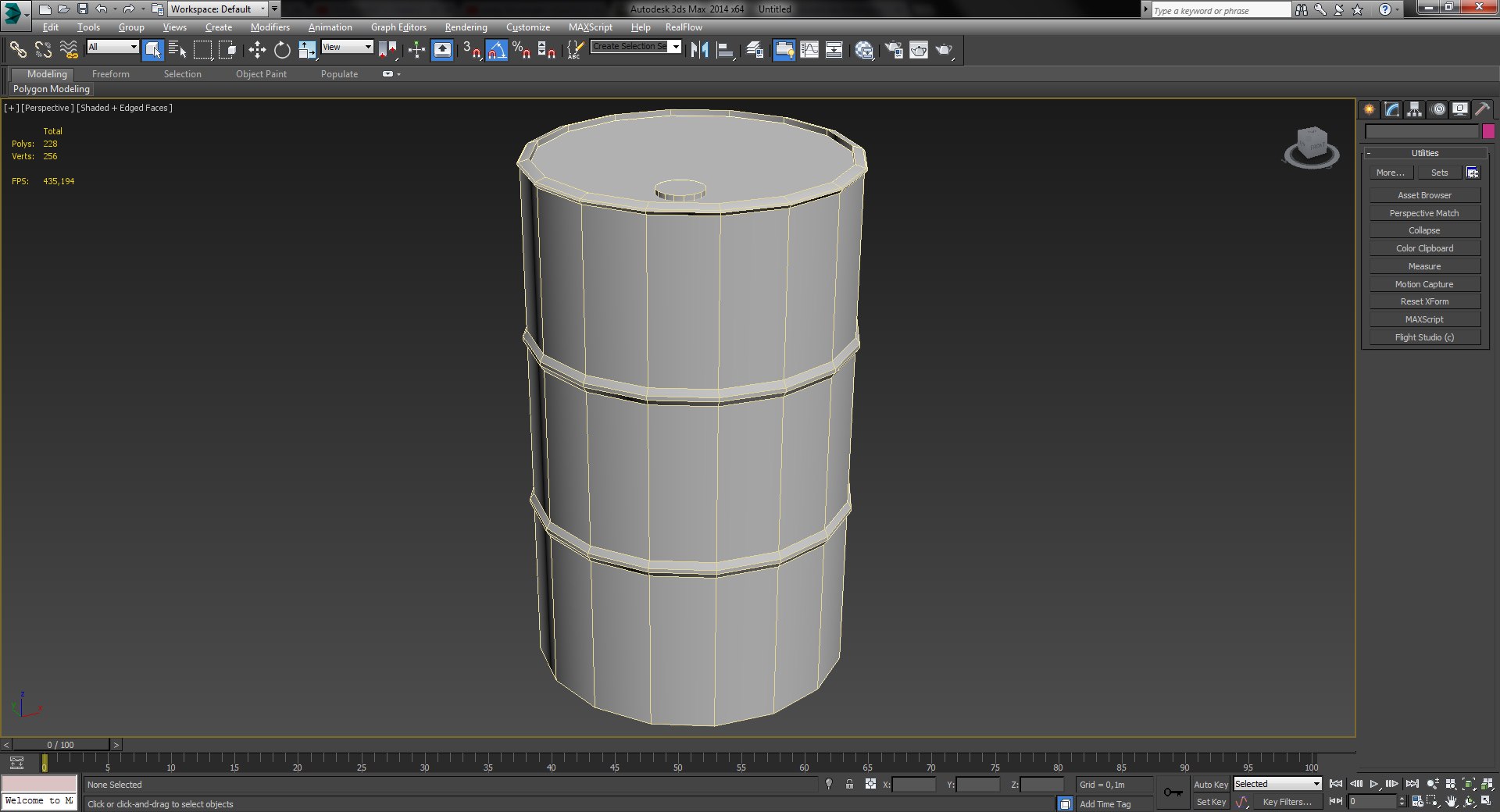Click the Select and Link chain icon
Image resolution: width=1500 pixels, height=812 pixels.
pos(18,51)
